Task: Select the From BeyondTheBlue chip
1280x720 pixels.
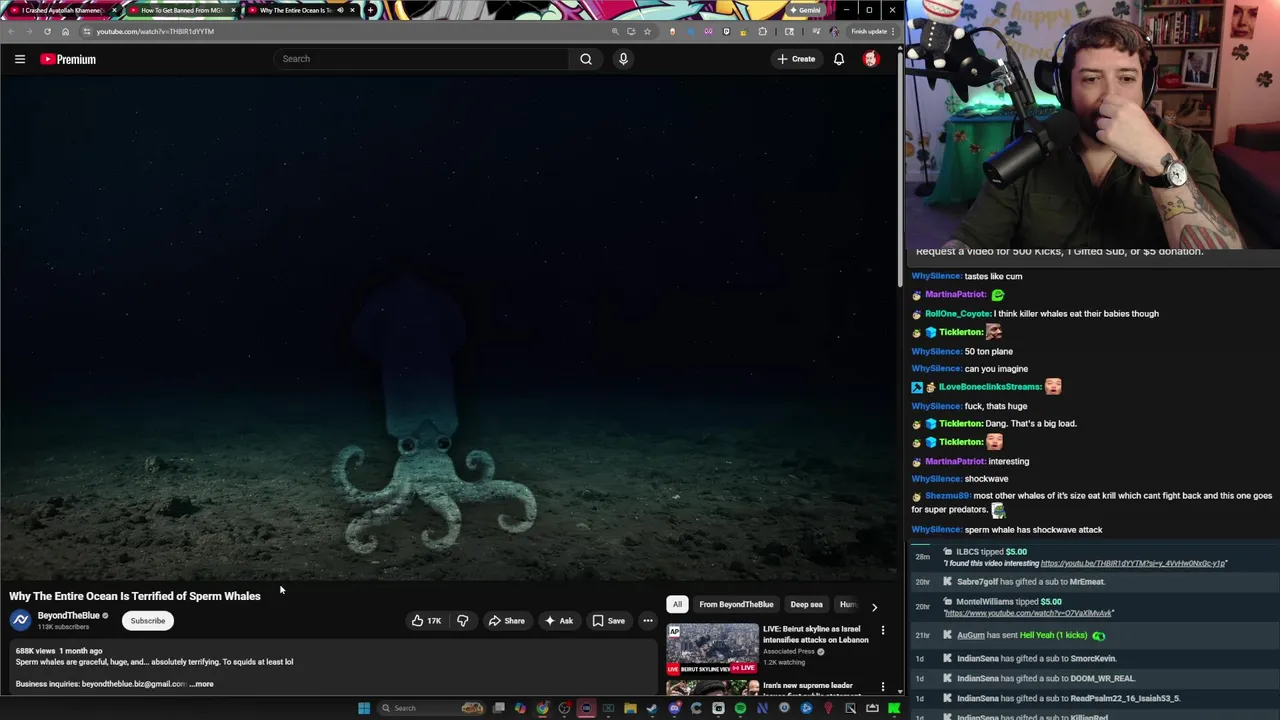Action: (736, 604)
